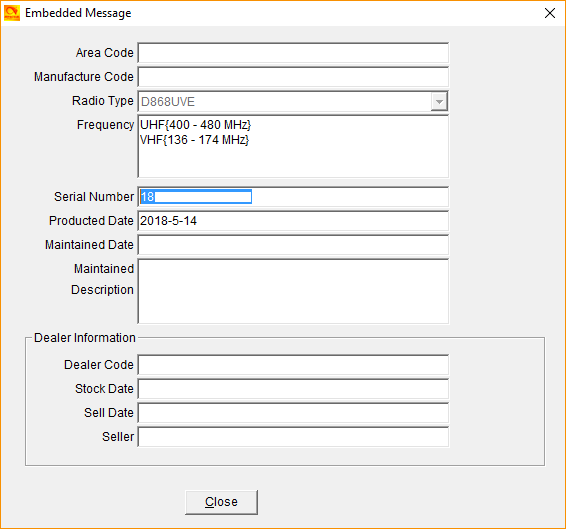
Task: Click the Sell Date text box
Action: [x=293, y=413]
